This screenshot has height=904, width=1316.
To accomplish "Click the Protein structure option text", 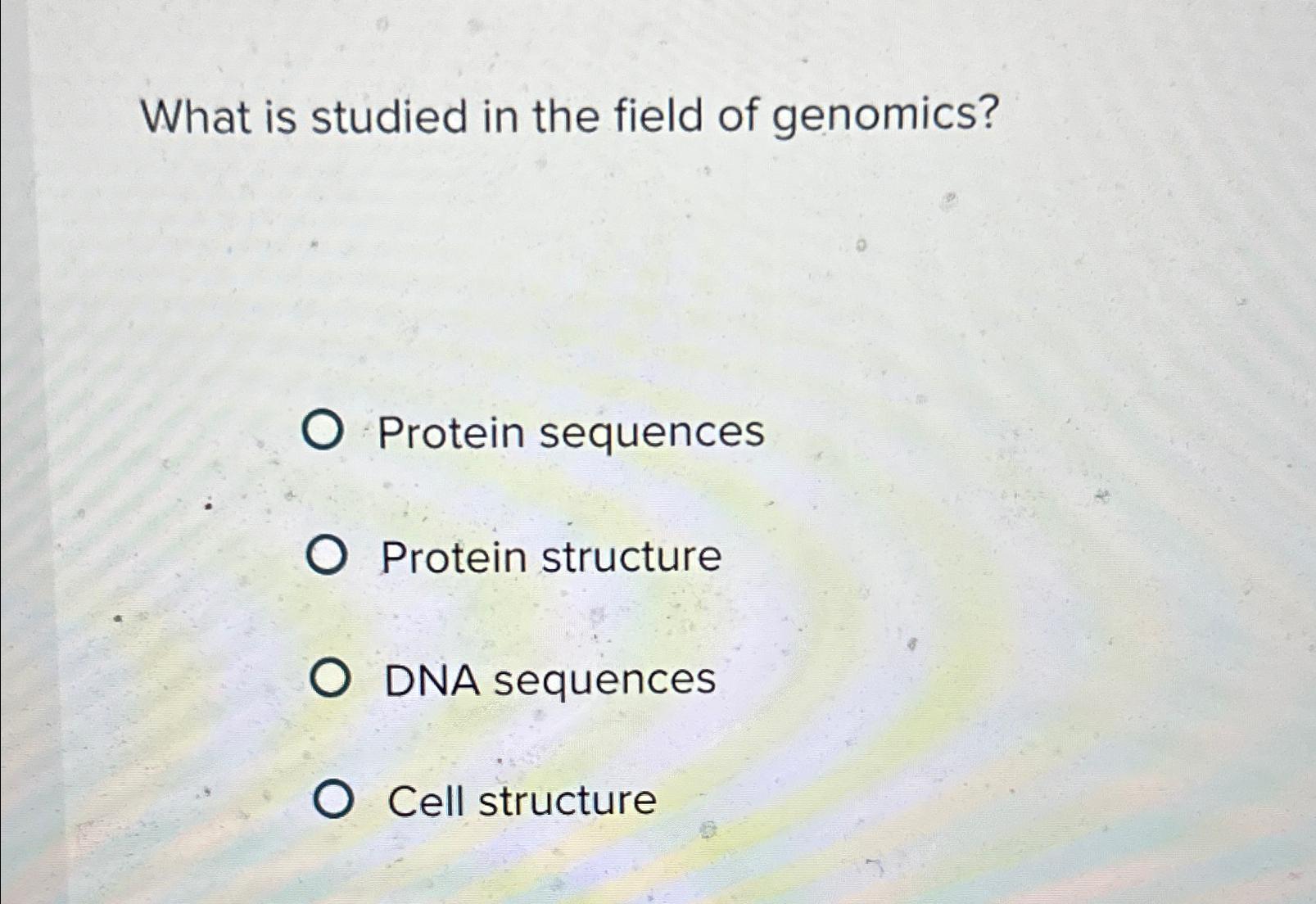I will pos(553,557).
